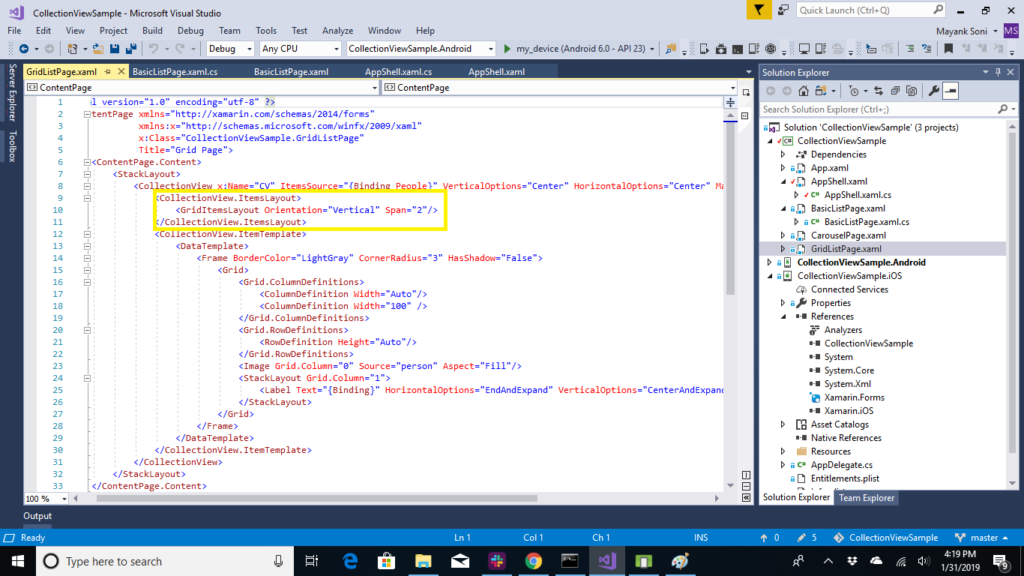Open File Explorer from the taskbar

[x=423, y=561]
